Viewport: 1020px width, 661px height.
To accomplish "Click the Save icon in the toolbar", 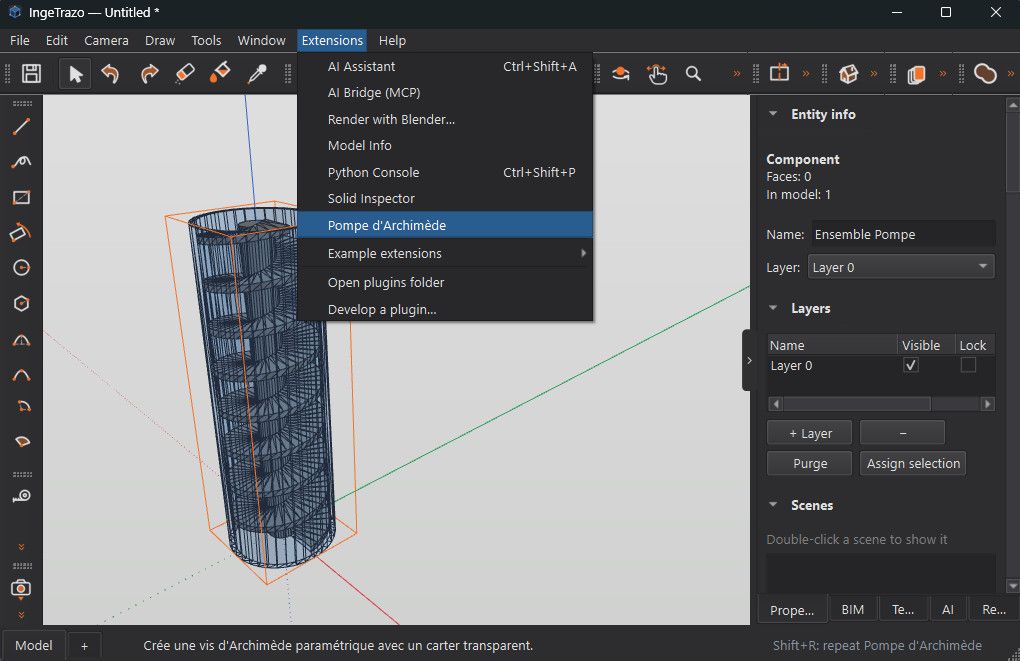I will (x=31, y=74).
